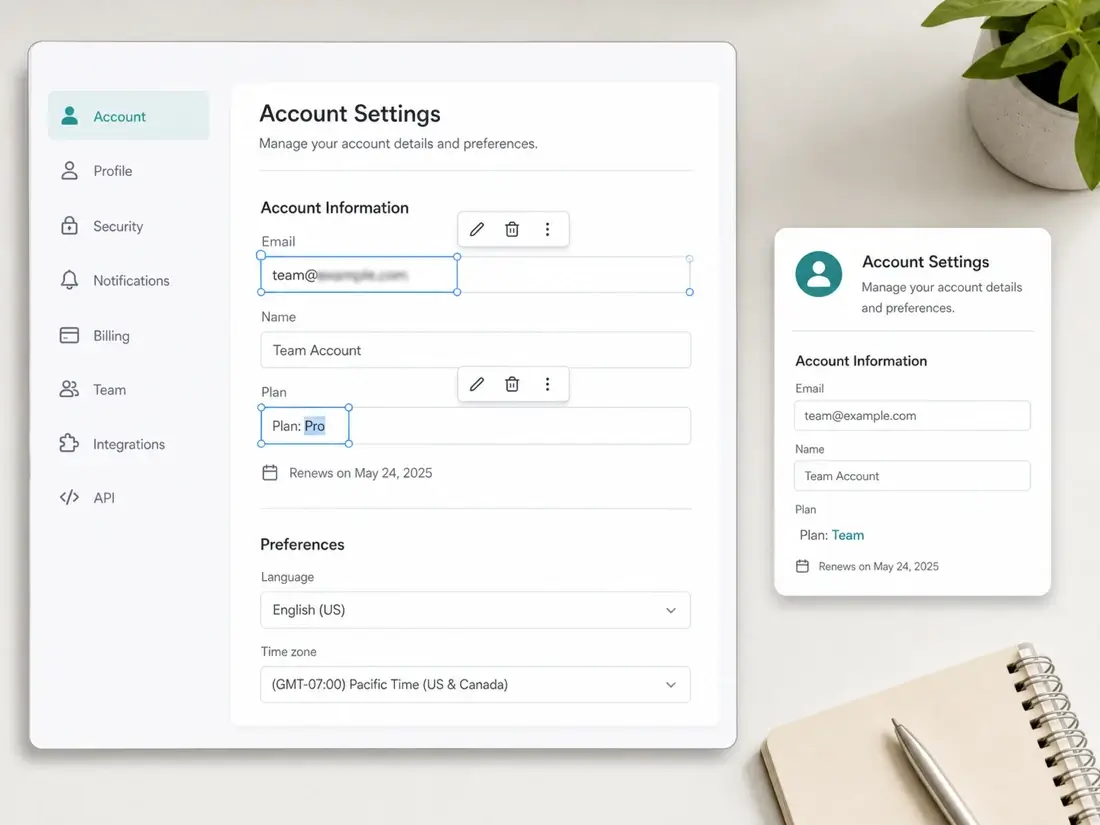Click the teal avatar icon in the small card

coord(819,274)
